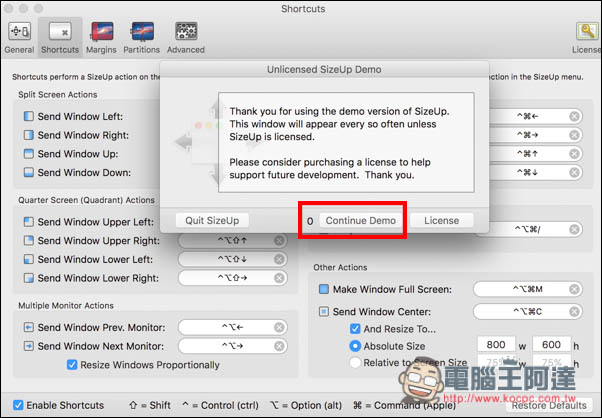Image resolution: width=602 pixels, height=418 pixels.
Task: Click the Make Window Full Screen shortcut field
Action: (x=528, y=289)
